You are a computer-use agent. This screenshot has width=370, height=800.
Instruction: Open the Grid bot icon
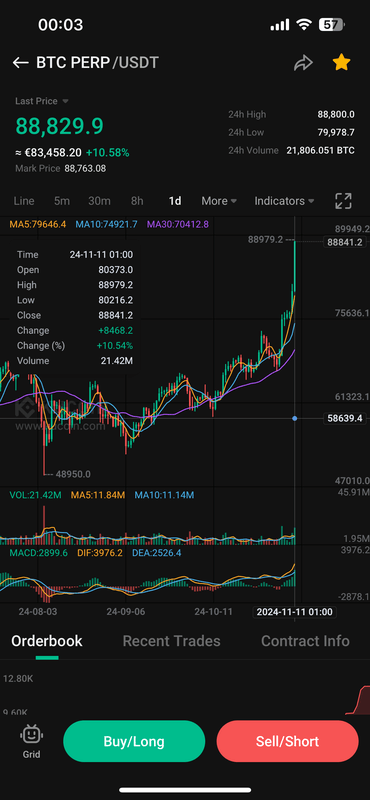tap(31, 741)
